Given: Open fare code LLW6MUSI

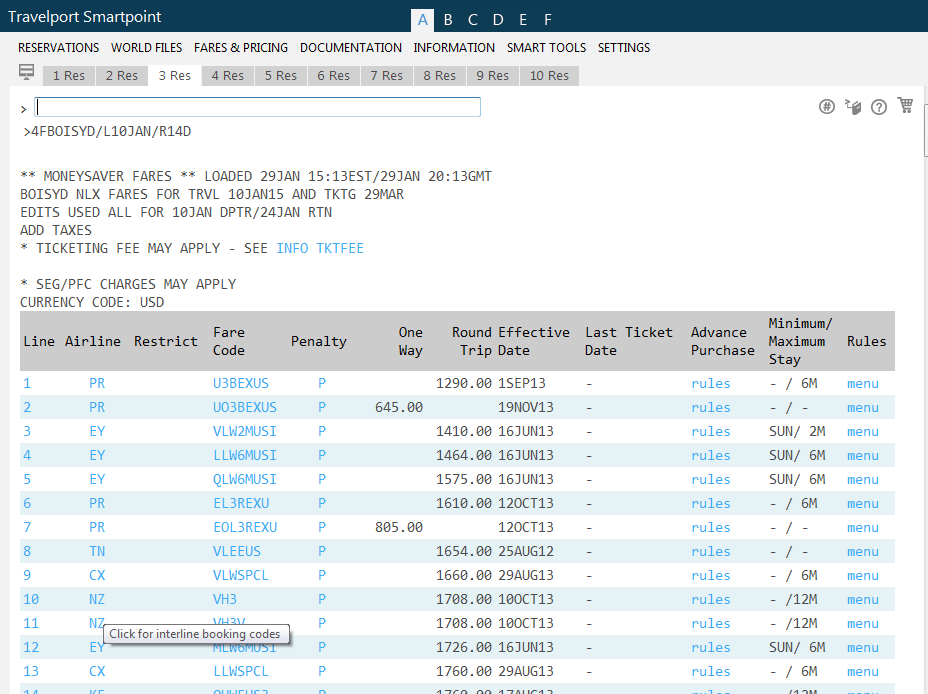Looking at the screenshot, I should pos(245,456).
